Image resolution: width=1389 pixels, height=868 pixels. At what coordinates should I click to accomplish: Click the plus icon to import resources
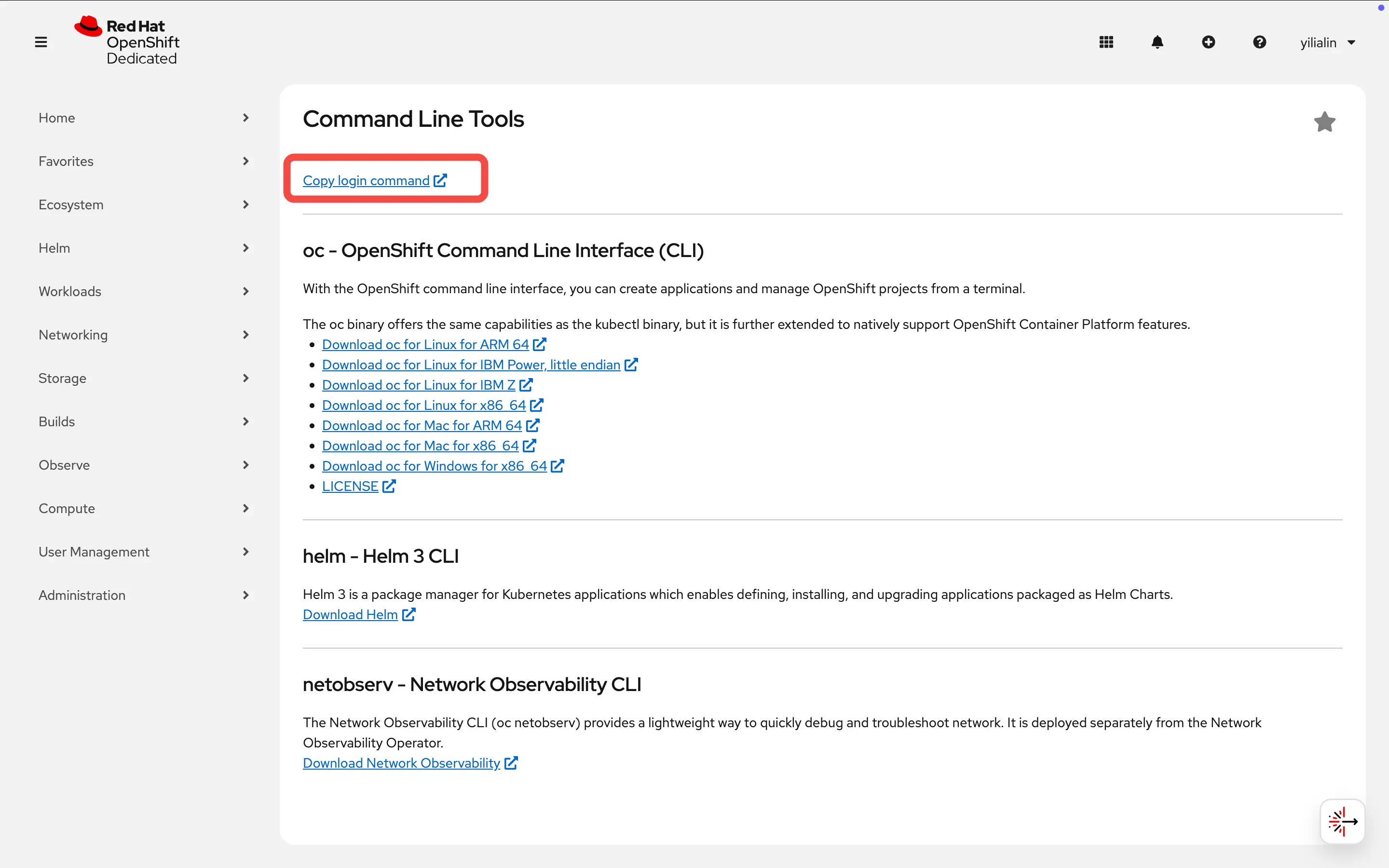(1209, 42)
